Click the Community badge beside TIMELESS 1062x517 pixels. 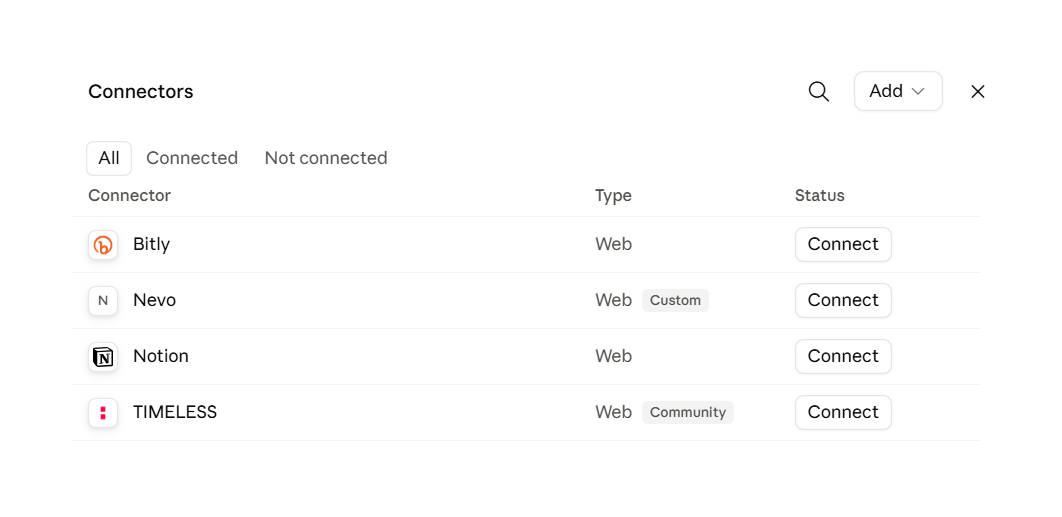pyautogui.click(x=687, y=413)
